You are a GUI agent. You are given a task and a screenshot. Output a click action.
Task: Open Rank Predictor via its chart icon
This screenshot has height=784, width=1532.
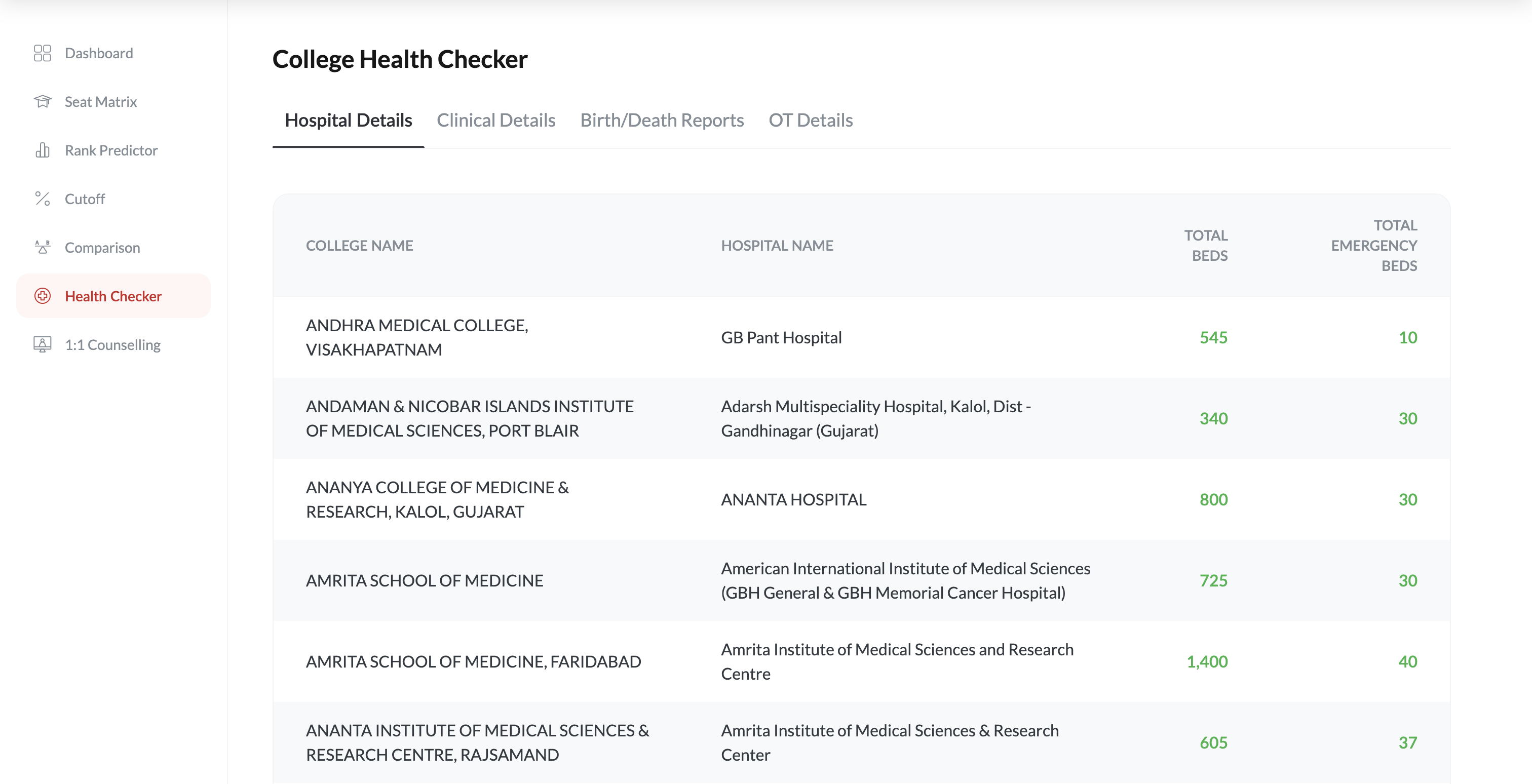pos(42,150)
